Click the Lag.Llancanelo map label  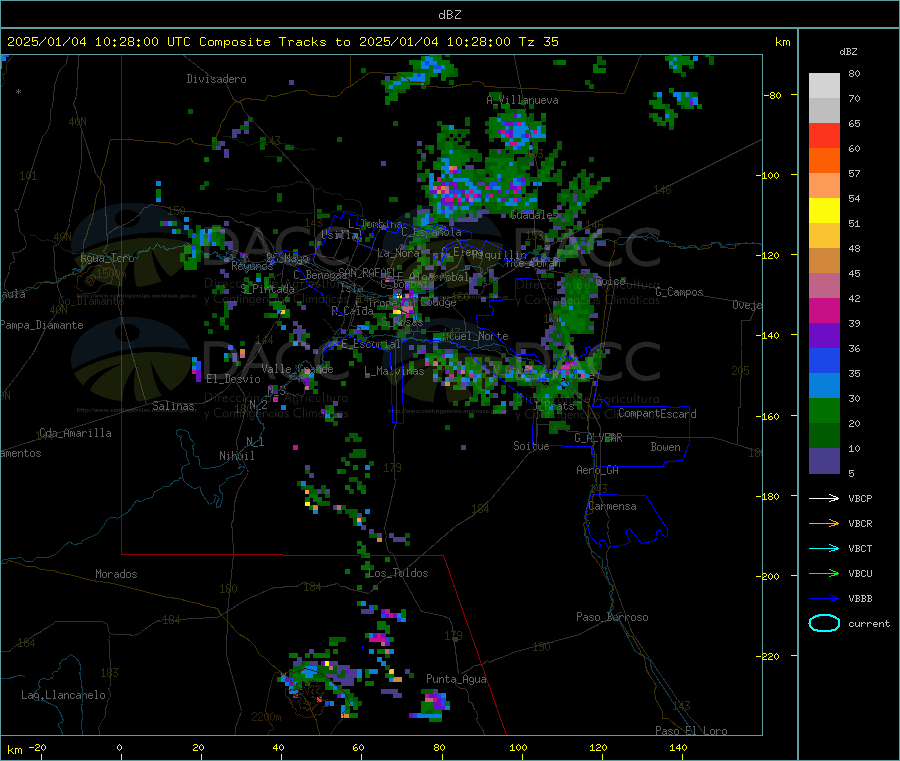tap(64, 696)
